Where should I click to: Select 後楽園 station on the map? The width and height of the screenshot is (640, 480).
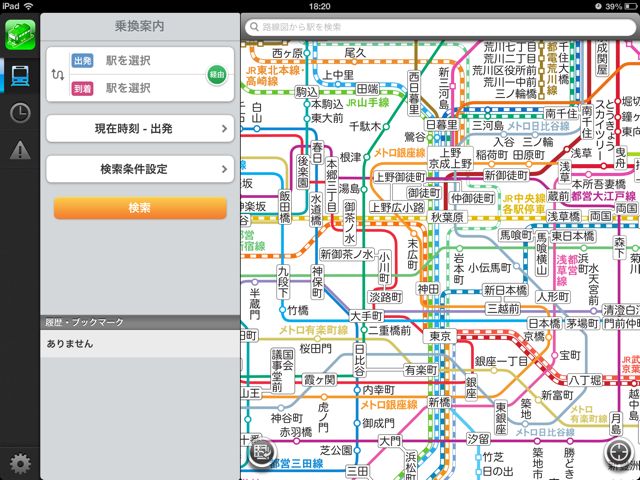pos(303,171)
